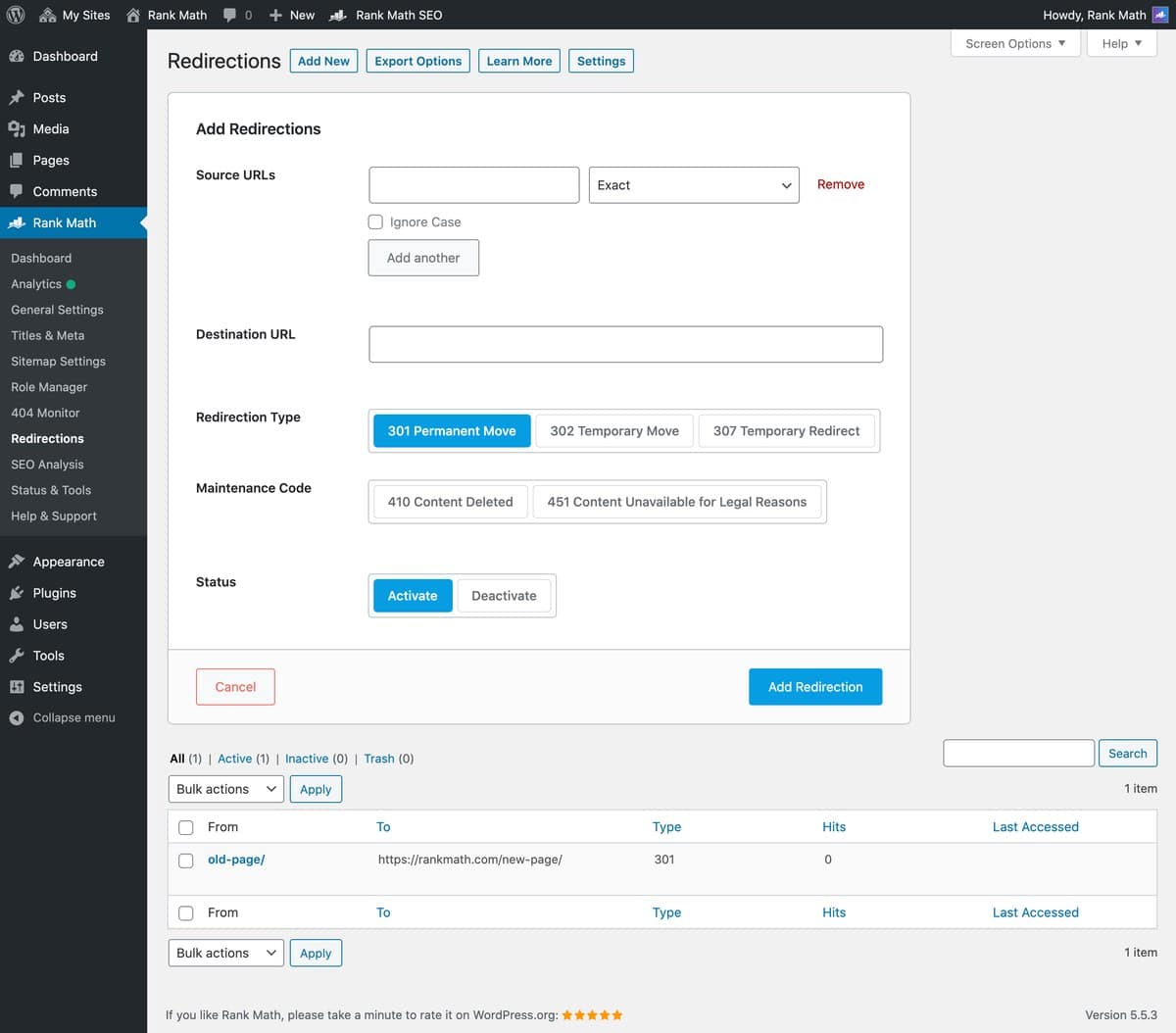Open the bottom Bulk actions dropdown
The image size is (1176, 1033).
226,953
